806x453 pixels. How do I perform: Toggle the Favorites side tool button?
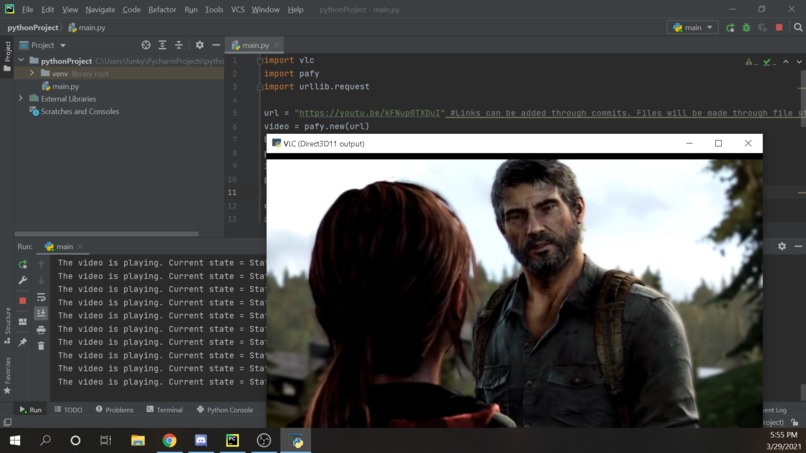coord(7,376)
